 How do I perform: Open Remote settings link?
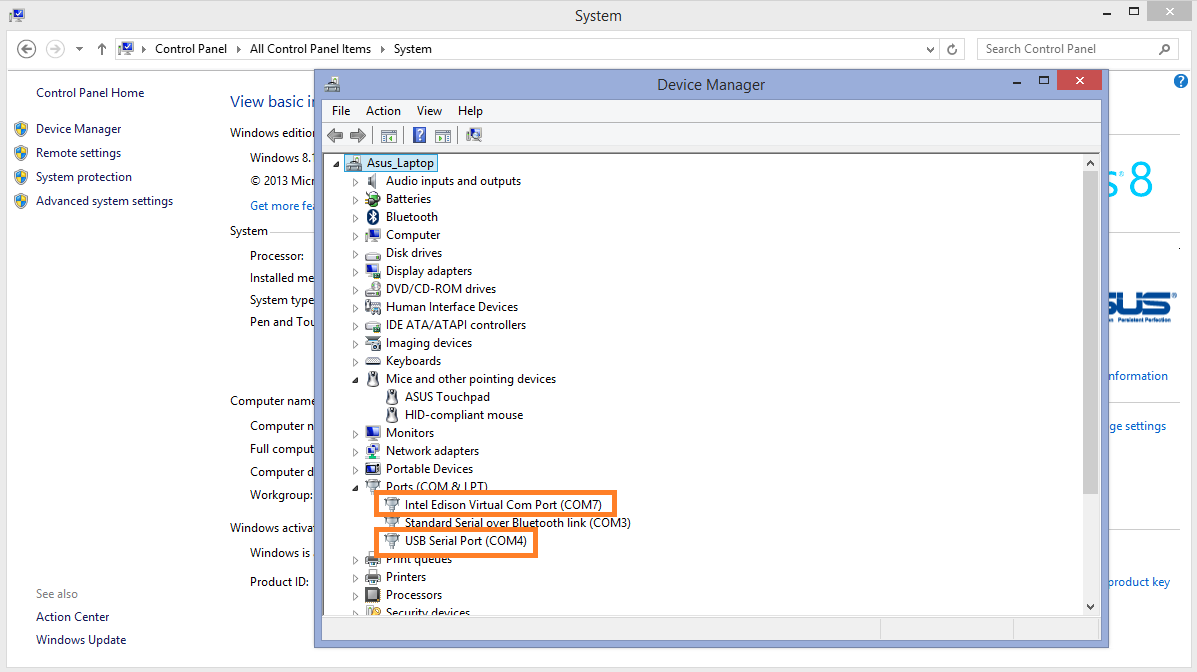(x=79, y=153)
